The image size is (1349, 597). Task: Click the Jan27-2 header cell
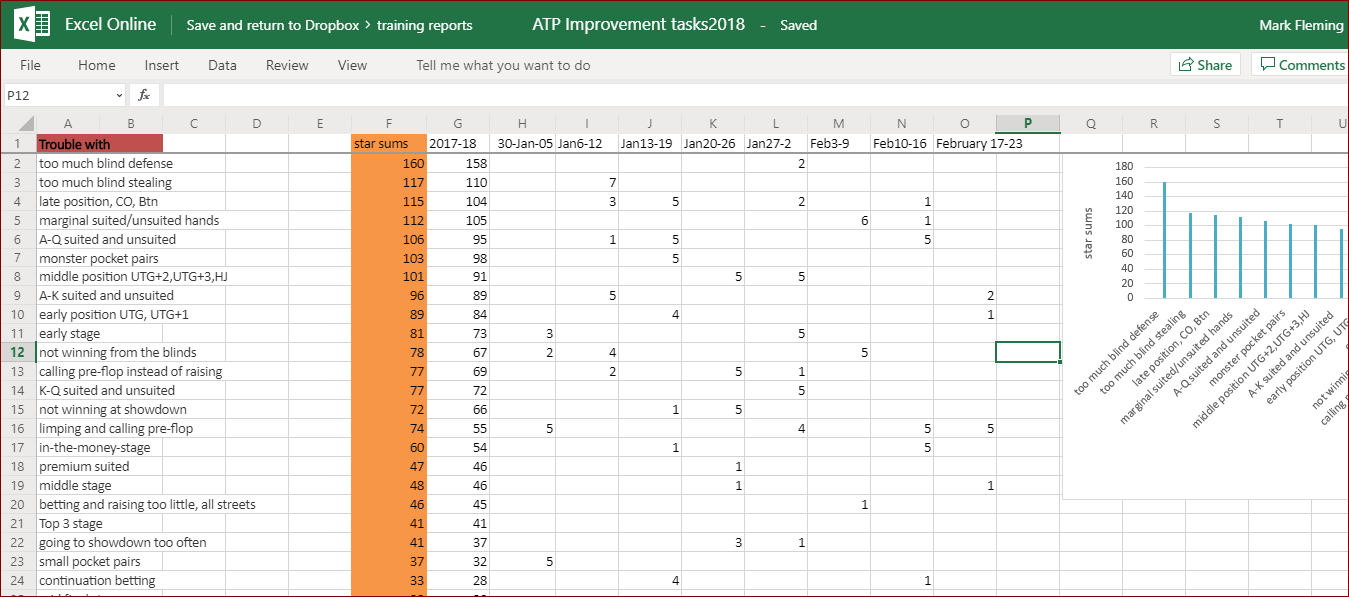[x=776, y=144]
